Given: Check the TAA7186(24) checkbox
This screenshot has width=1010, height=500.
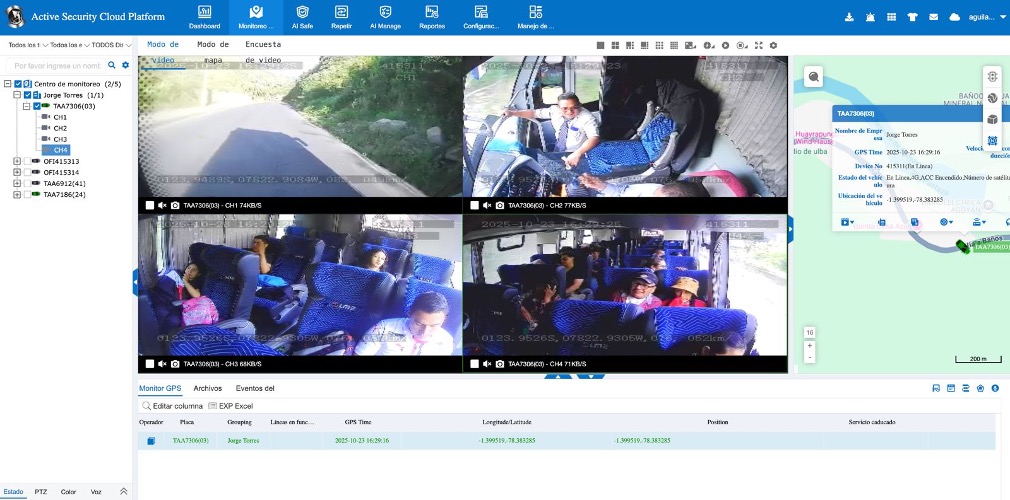Looking at the screenshot, I should click(x=27, y=194).
